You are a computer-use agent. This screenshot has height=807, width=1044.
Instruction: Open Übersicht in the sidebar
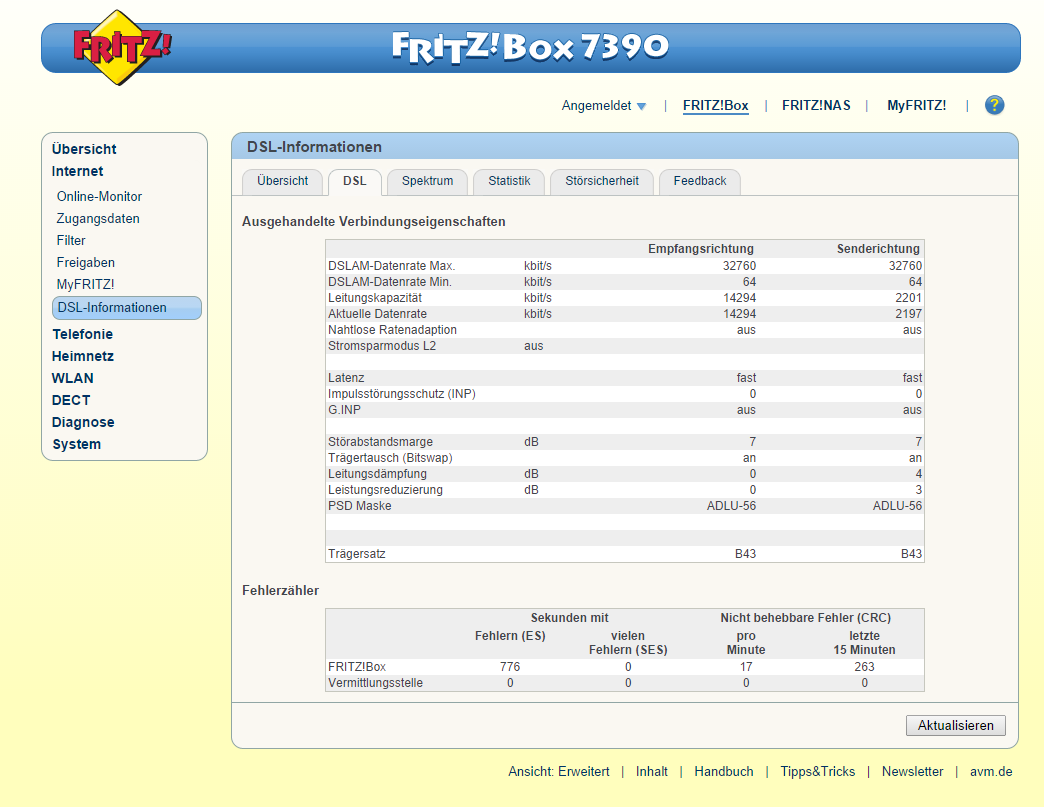[x=84, y=149]
